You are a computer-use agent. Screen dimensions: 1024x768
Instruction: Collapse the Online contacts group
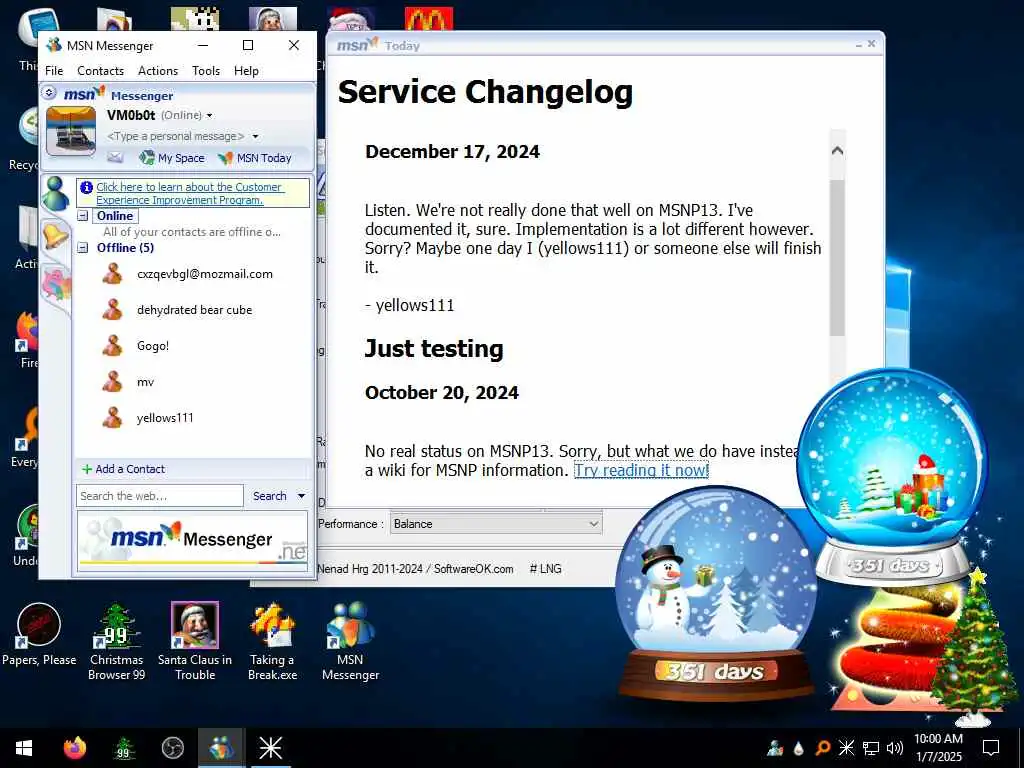[x=83, y=216]
